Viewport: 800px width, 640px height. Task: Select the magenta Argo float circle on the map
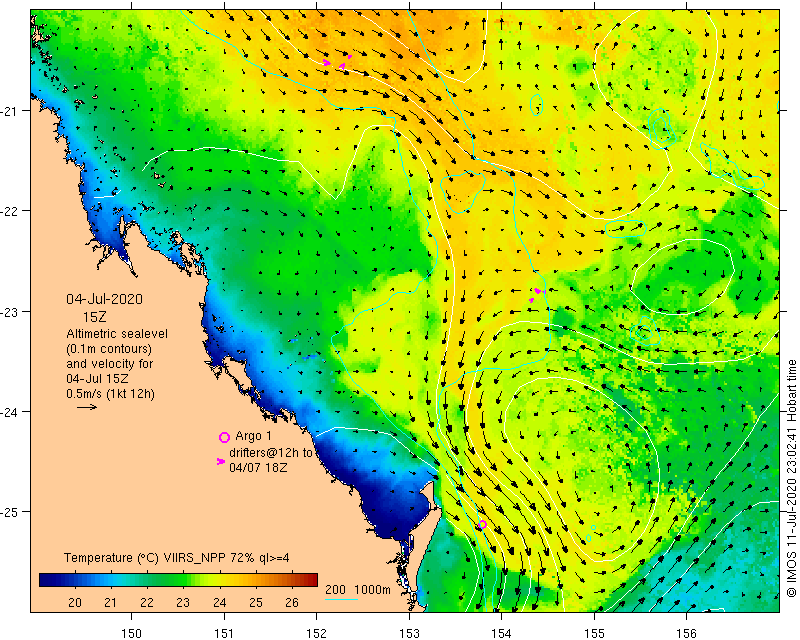482,524
